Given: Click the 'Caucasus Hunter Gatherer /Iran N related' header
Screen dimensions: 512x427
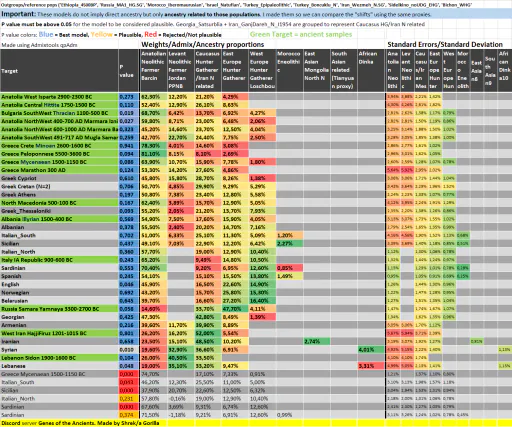Looking at the screenshot, I should tap(208, 71).
